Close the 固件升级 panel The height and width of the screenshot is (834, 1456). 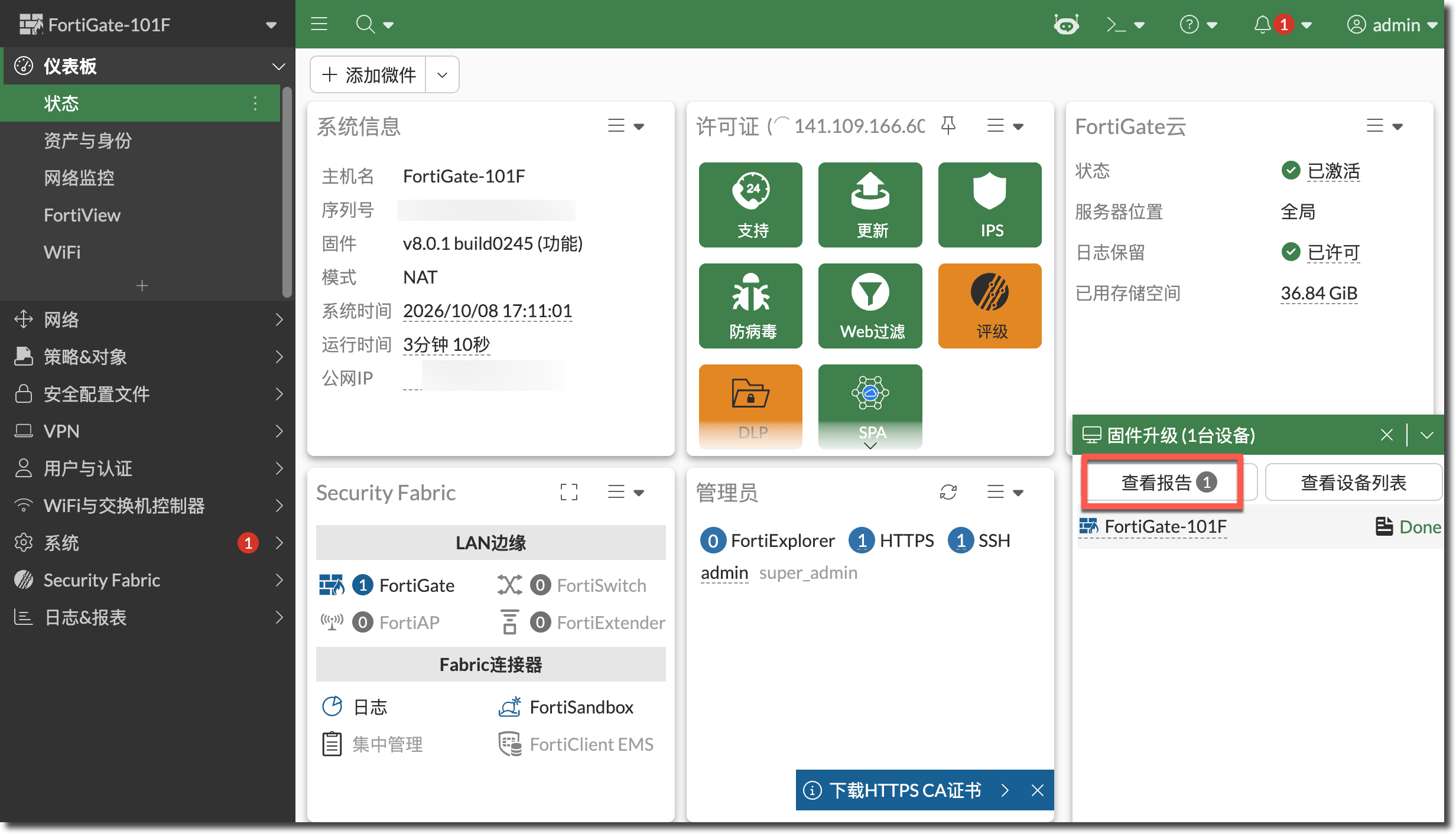(1386, 435)
